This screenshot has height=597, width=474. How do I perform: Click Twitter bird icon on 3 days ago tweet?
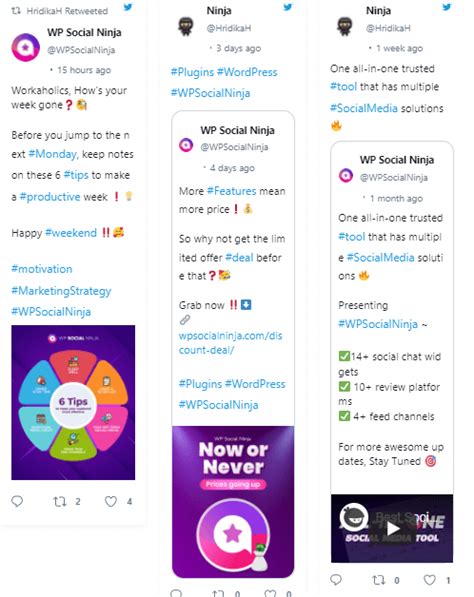(288, 6)
